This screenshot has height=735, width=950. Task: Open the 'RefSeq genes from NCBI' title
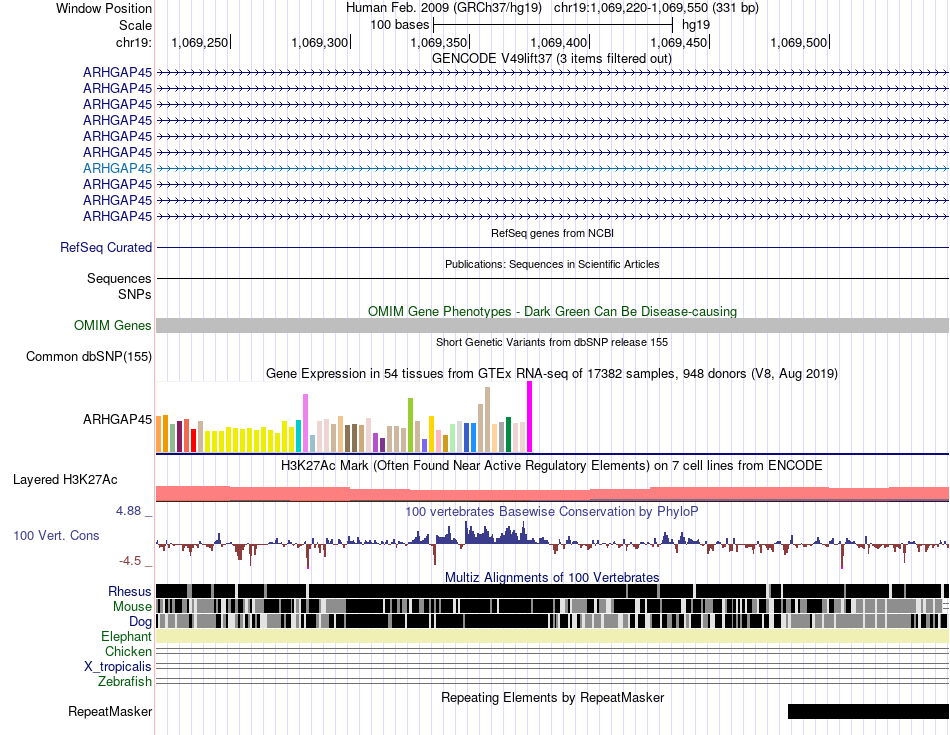pos(552,233)
